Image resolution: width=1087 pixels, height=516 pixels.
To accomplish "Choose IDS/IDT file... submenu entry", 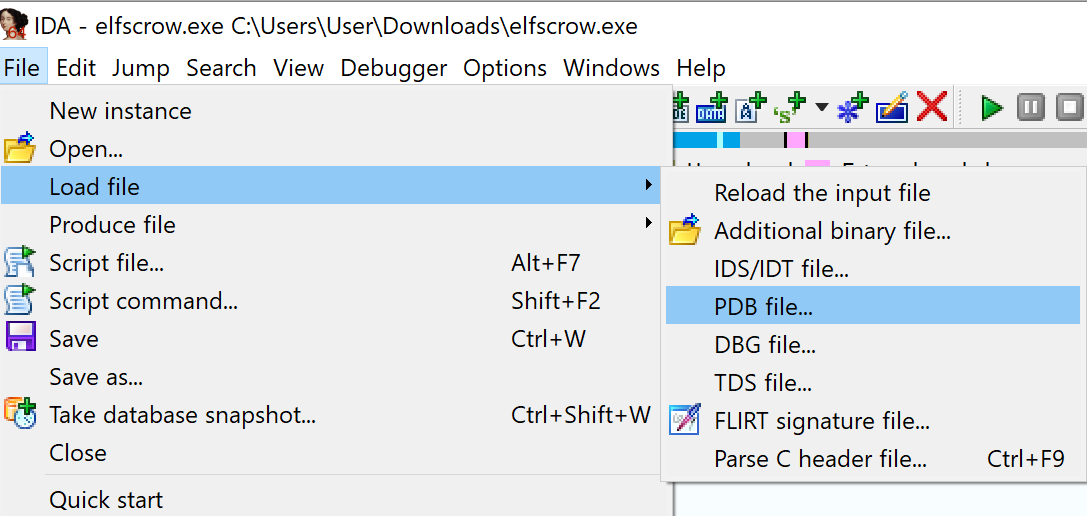I will [x=873, y=268].
